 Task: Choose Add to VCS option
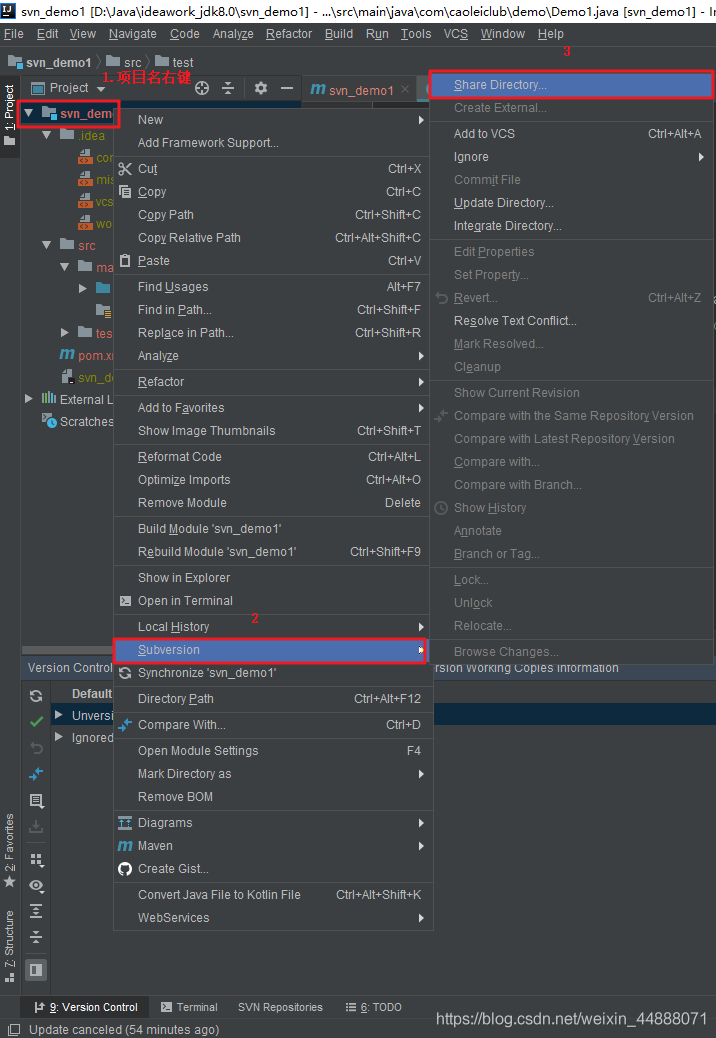click(572, 134)
